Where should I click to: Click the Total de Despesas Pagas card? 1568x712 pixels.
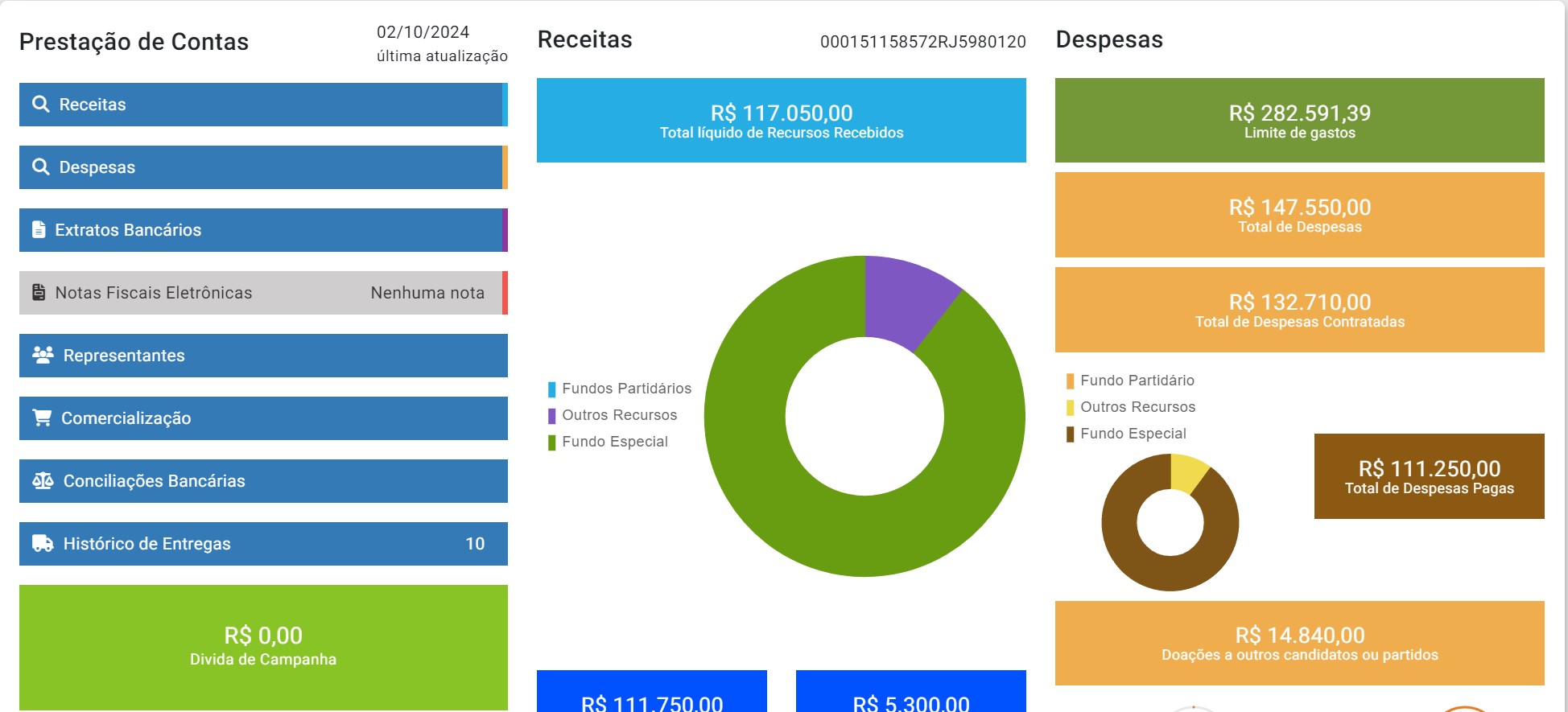click(1429, 476)
